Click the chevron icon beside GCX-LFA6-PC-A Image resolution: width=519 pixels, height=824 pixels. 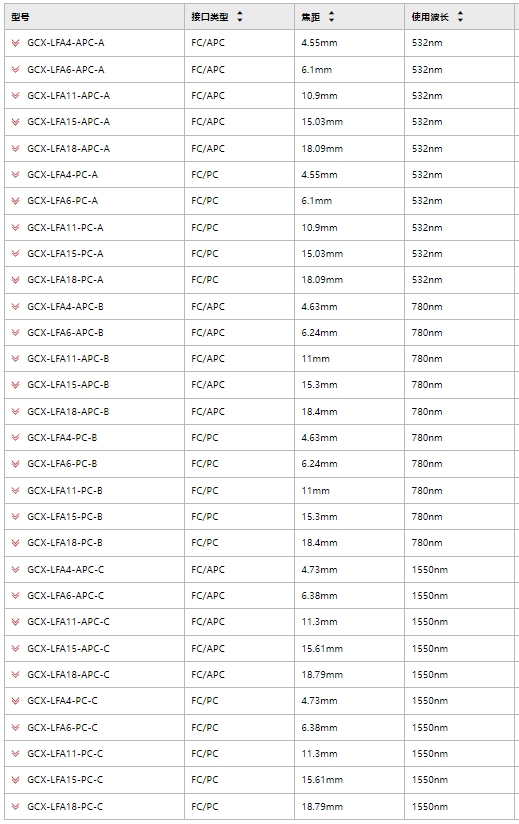coord(16,201)
